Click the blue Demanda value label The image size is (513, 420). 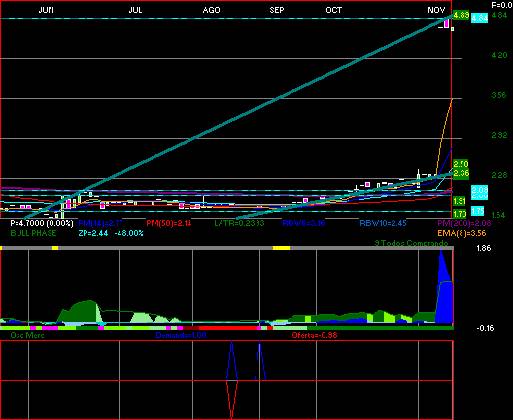[x=181, y=335]
